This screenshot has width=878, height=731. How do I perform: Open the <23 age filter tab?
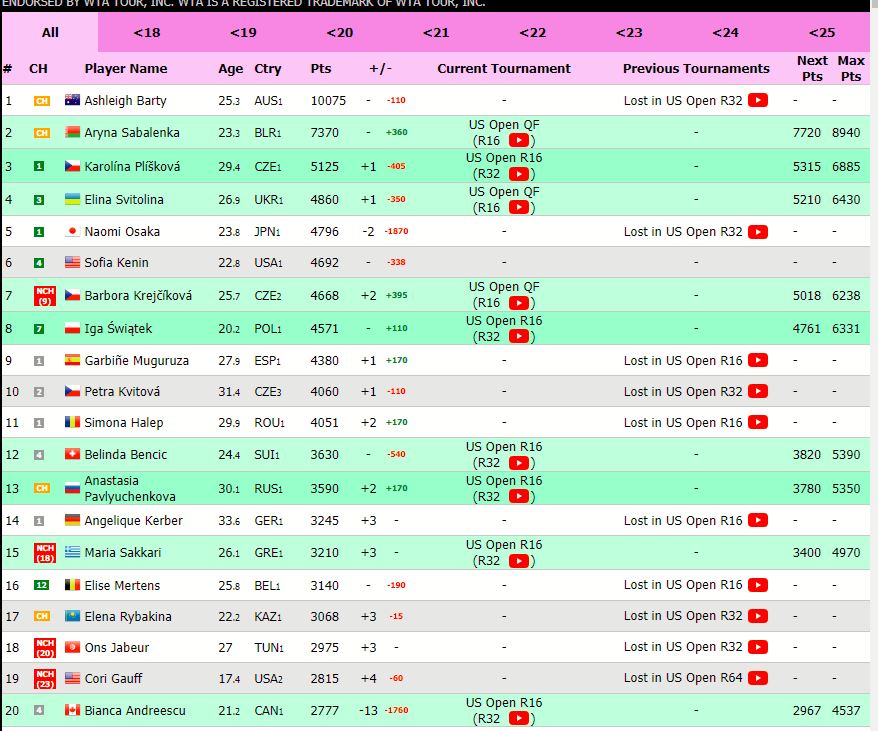click(x=629, y=32)
